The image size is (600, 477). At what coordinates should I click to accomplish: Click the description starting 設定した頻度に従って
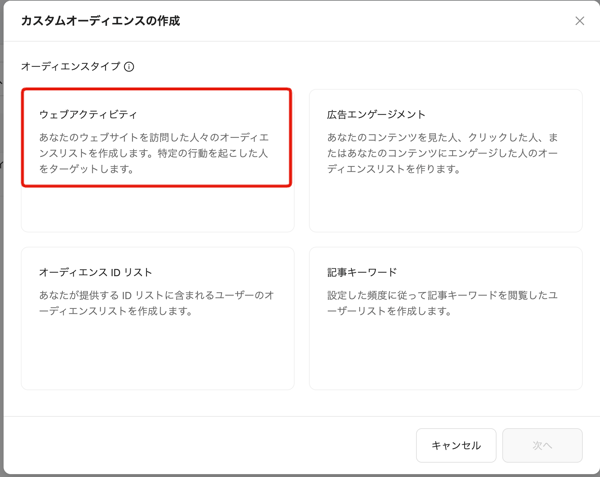[442, 303]
